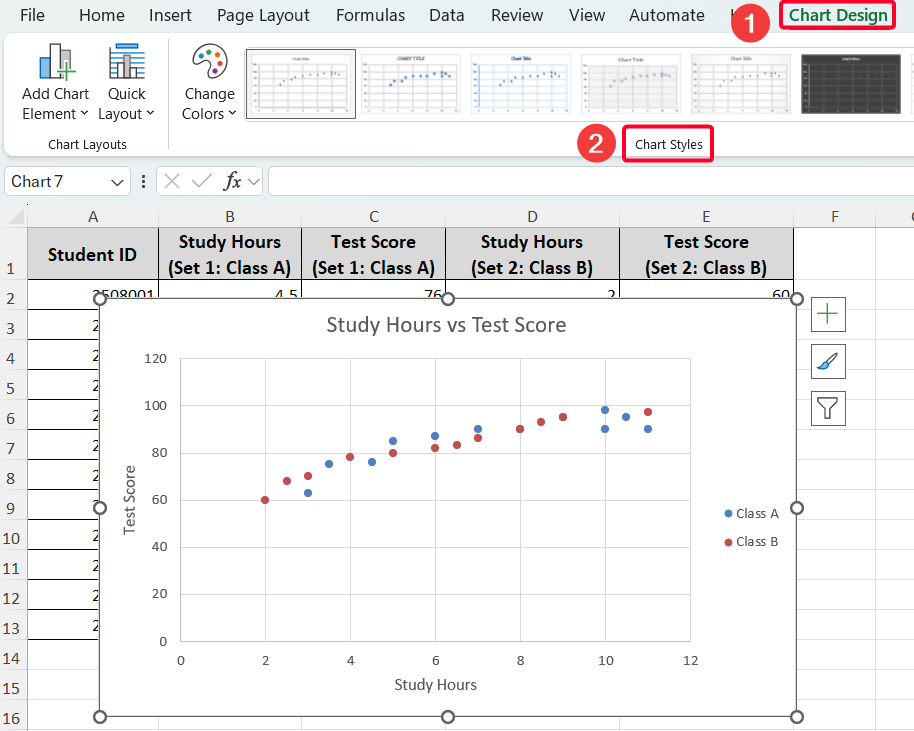This screenshot has height=731, width=914.
Task: Click the Chart Elements plus button
Action: pyautogui.click(x=829, y=314)
